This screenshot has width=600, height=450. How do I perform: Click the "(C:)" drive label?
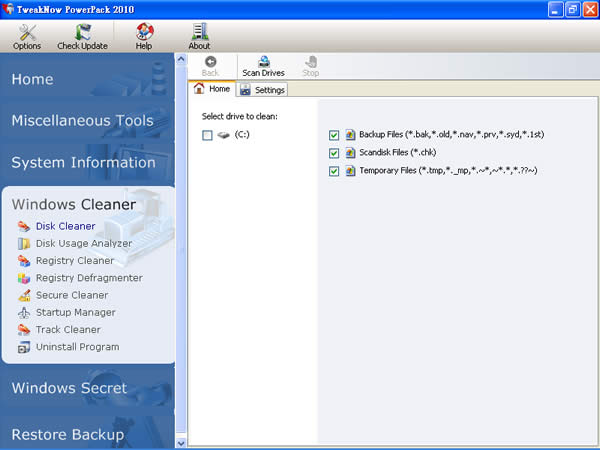(x=242, y=134)
